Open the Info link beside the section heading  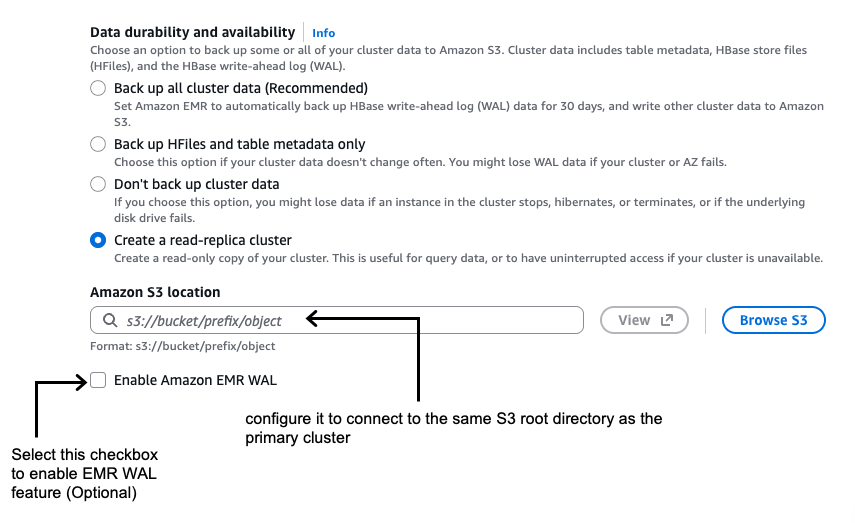click(x=323, y=33)
